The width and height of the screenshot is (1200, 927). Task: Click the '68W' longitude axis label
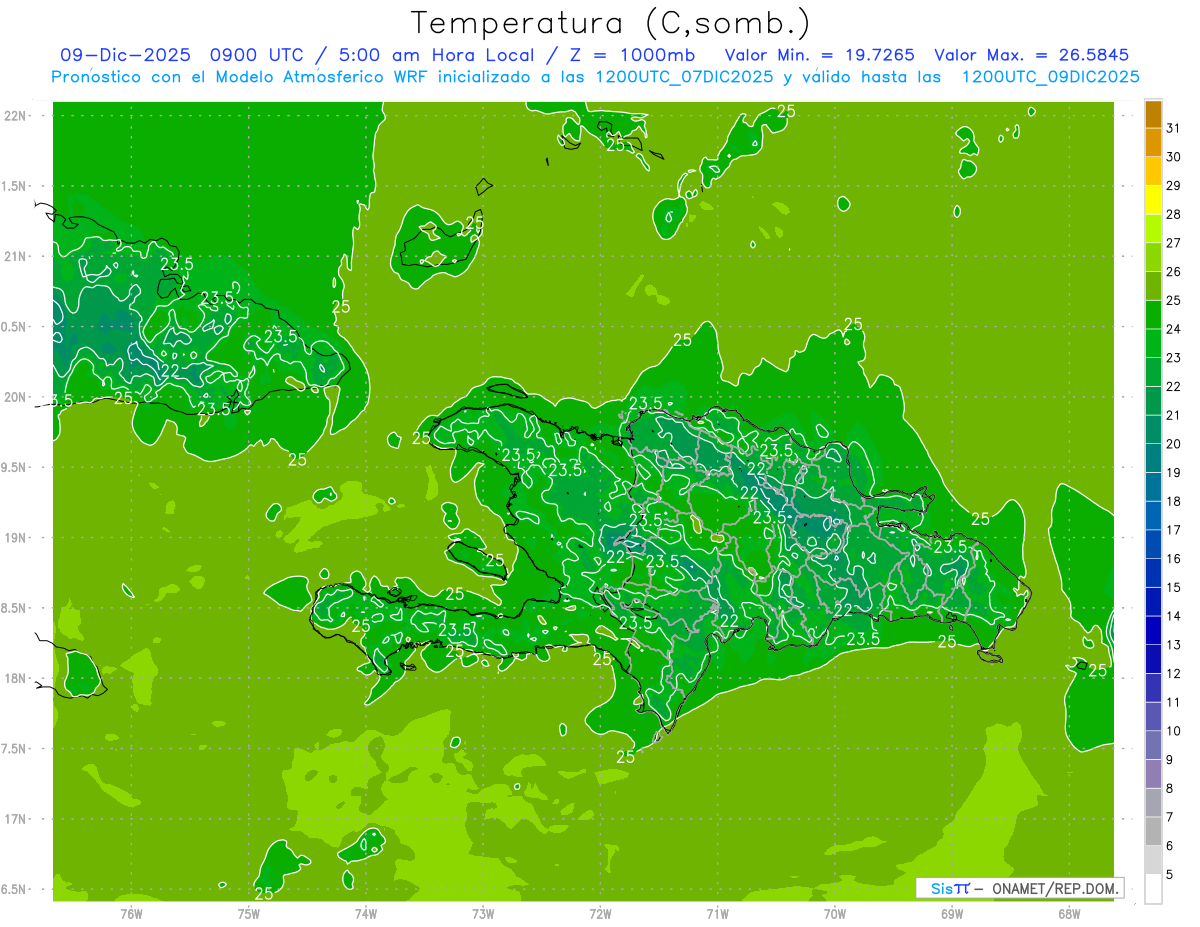click(x=1069, y=914)
